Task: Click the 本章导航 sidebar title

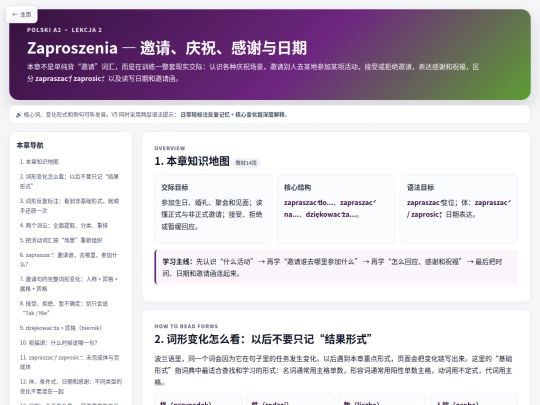Action: click(30, 145)
